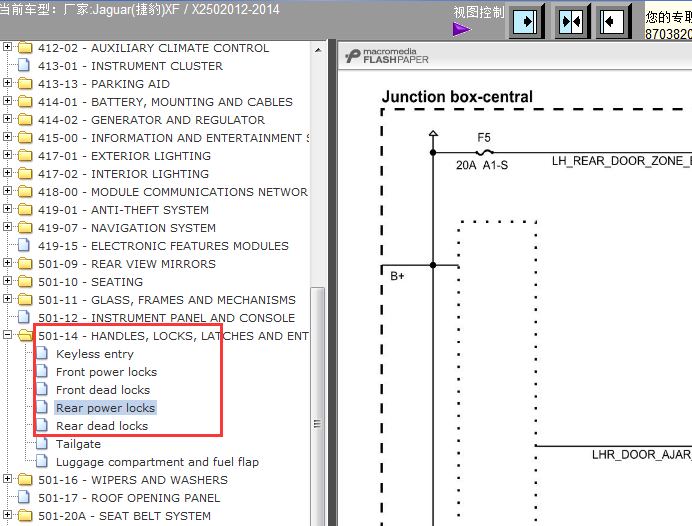Click document icon of 413-01 Instrument Cluster

[x=24, y=65]
